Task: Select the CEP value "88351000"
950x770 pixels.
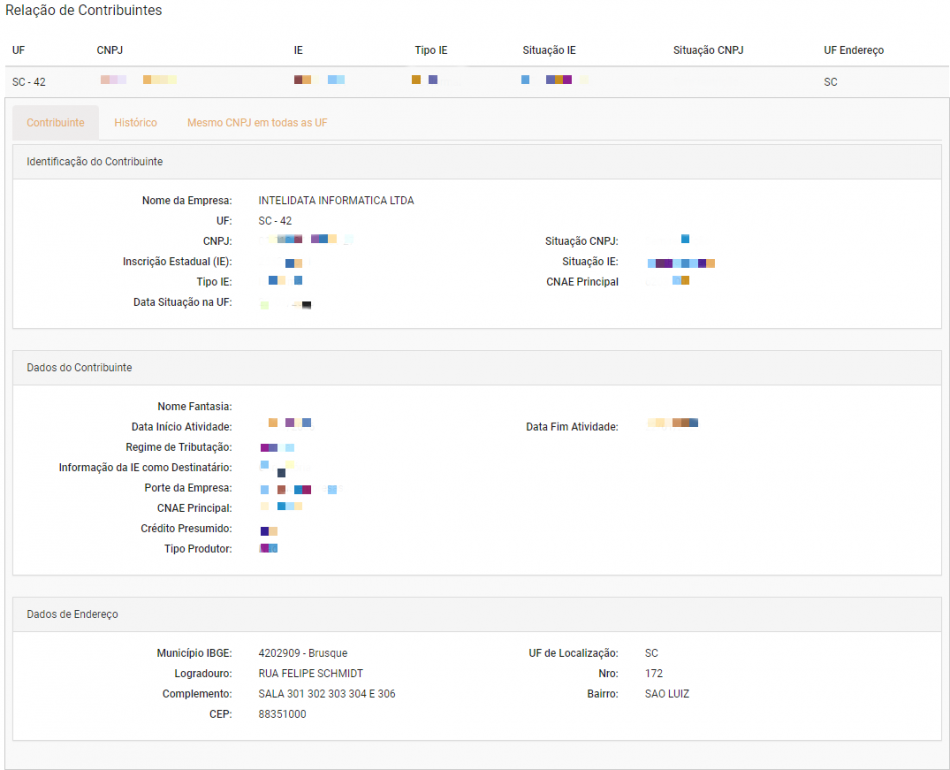Action: (x=282, y=714)
